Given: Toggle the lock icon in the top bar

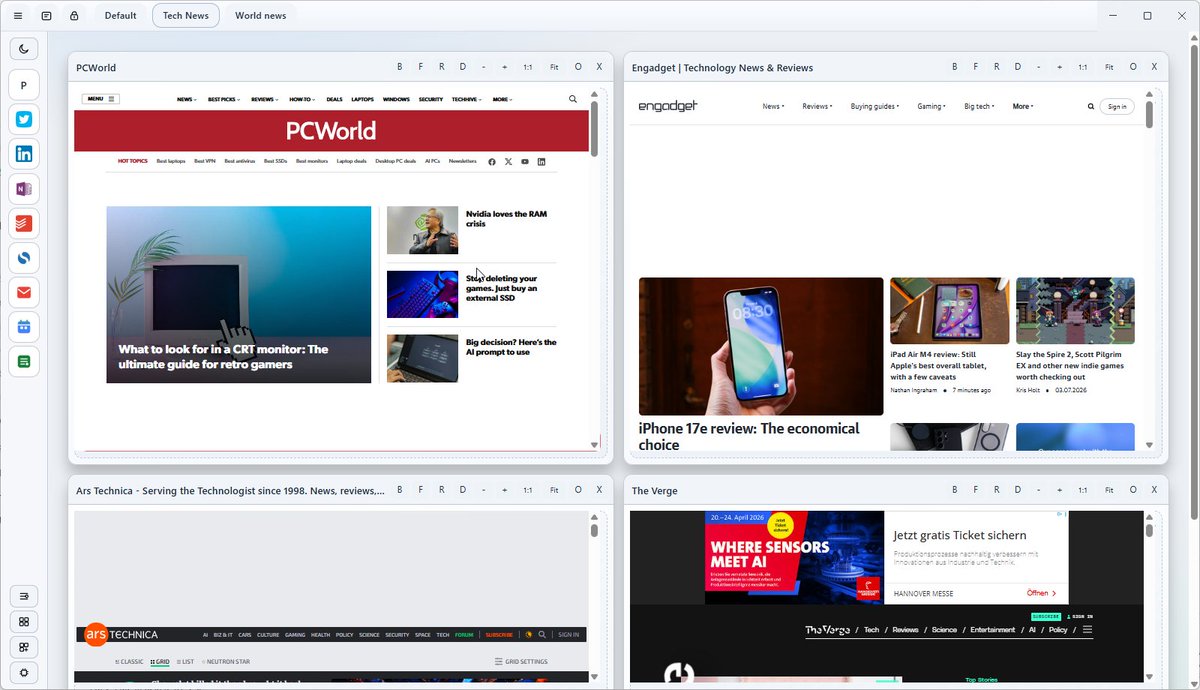Looking at the screenshot, I should coord(74,16).
